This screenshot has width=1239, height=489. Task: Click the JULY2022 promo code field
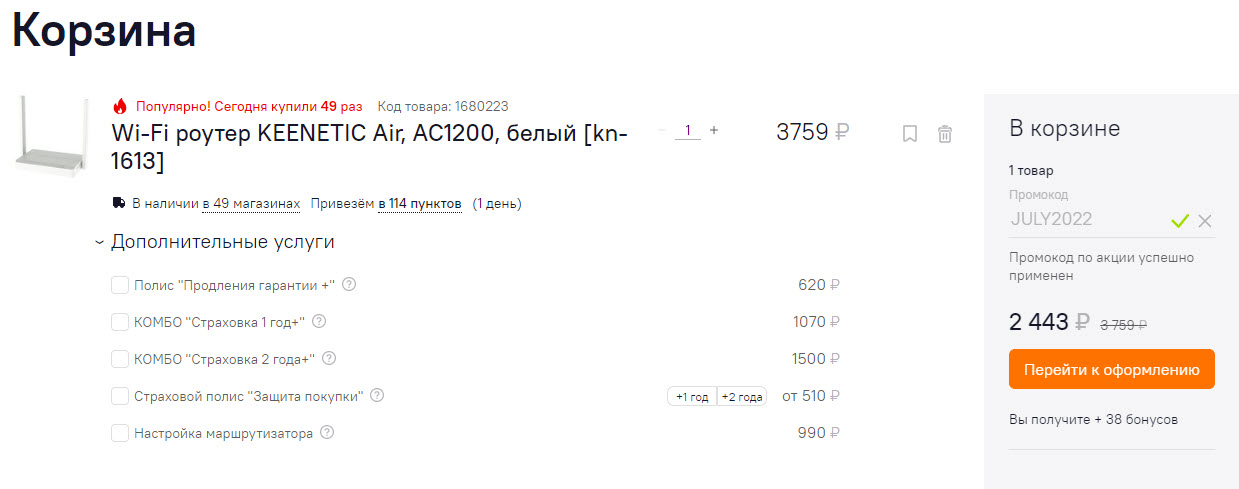[1085, 220]
